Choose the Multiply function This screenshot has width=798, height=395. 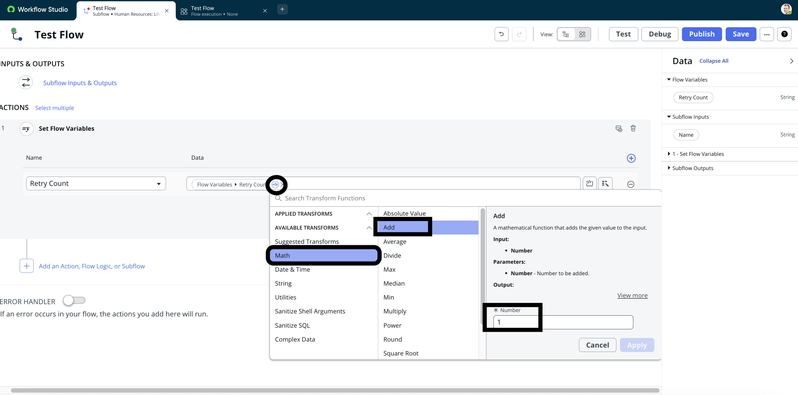pyautogui.click(x=429, y=311)
